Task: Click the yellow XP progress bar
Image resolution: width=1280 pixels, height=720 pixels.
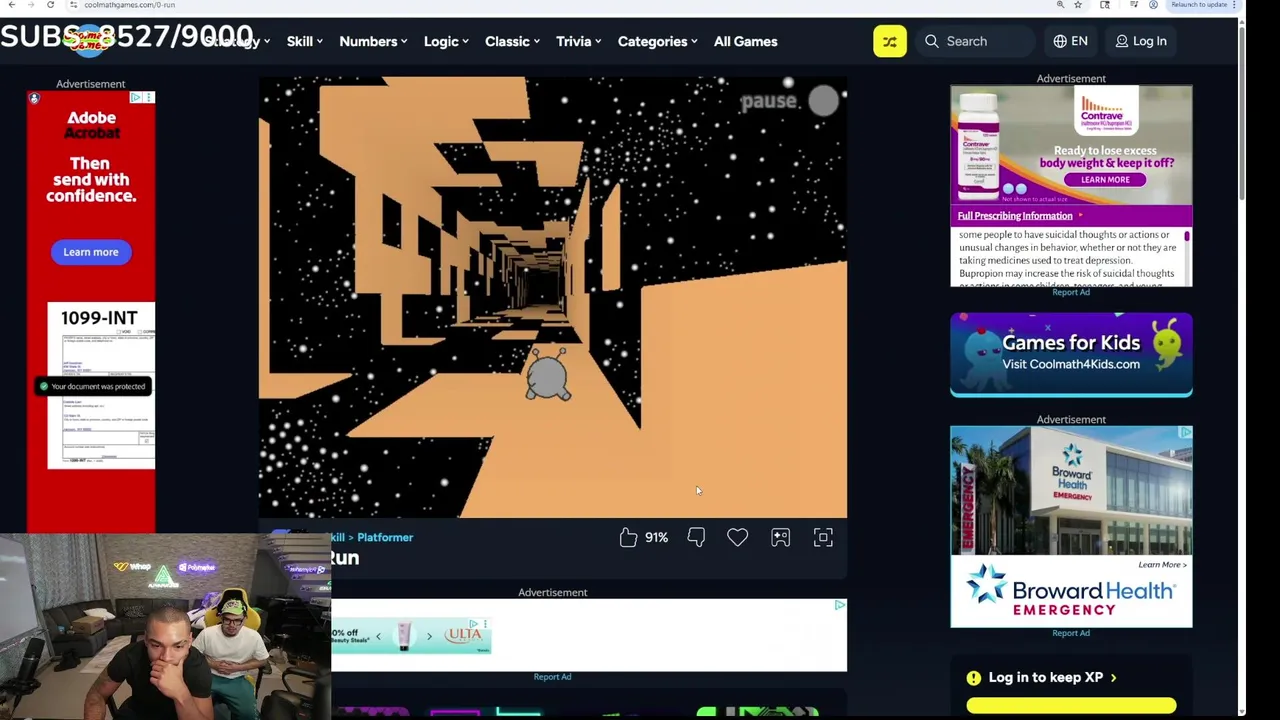Action: coord(1071,706)
